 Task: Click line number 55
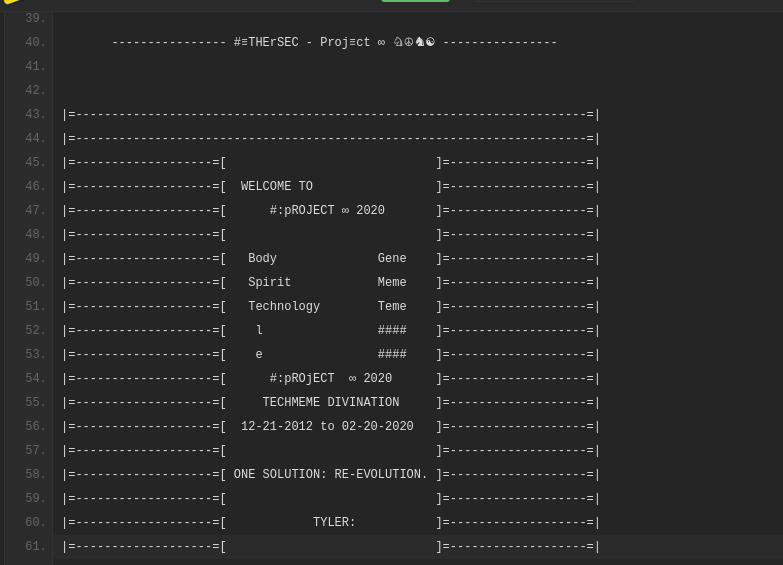pos(35,402)
